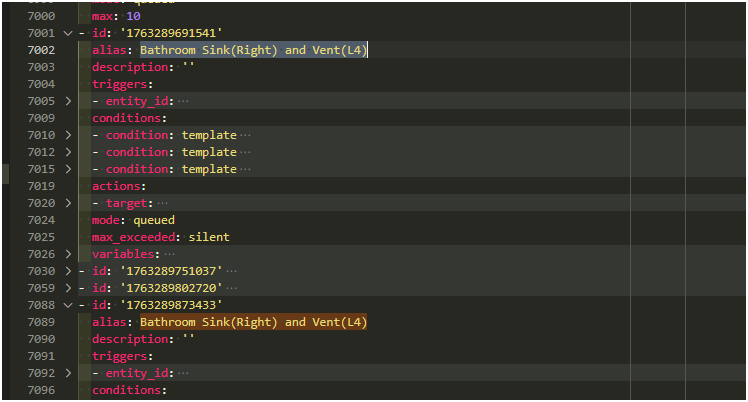Unfold the block using line 7012 arrow
The height and width of the screenshot is (402, 748).
tap(68, 152)
